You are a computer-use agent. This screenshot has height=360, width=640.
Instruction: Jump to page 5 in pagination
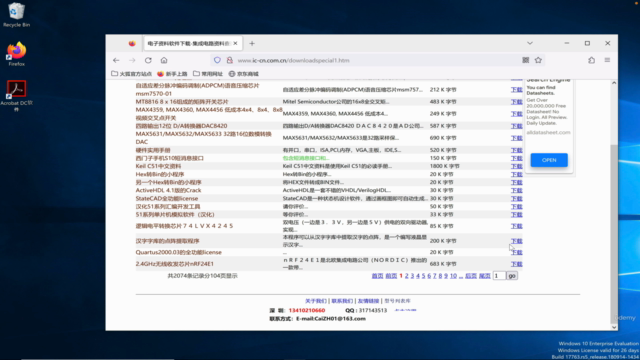(x=423, y=276)
